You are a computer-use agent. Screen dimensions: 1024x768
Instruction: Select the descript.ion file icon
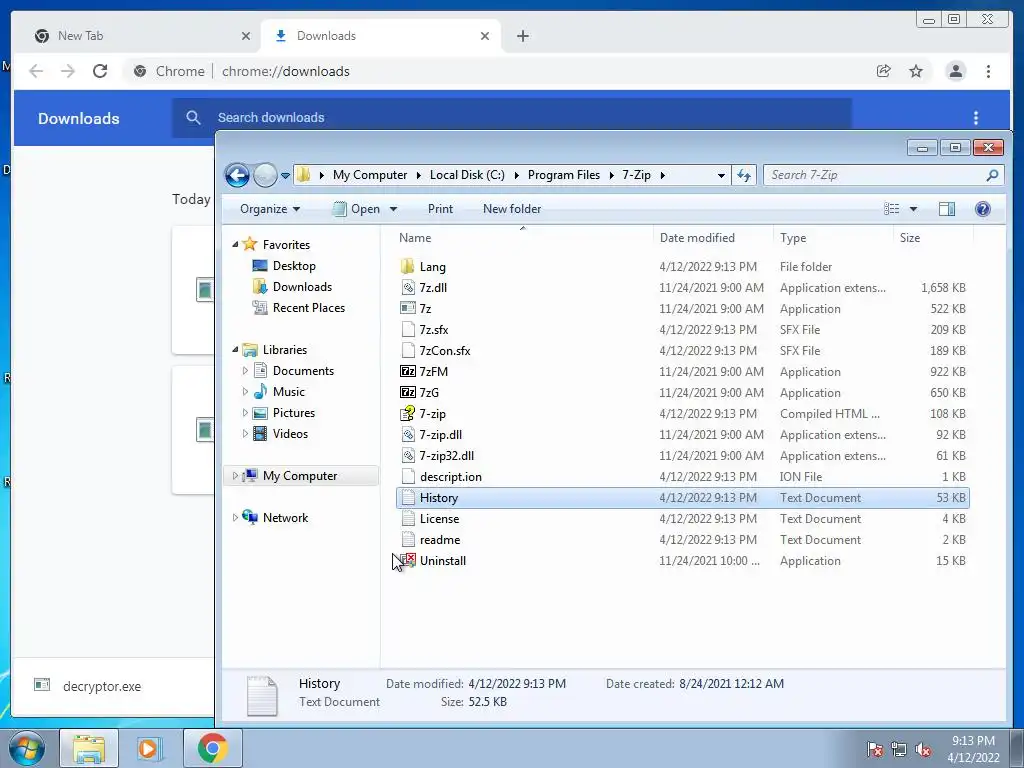408,476
